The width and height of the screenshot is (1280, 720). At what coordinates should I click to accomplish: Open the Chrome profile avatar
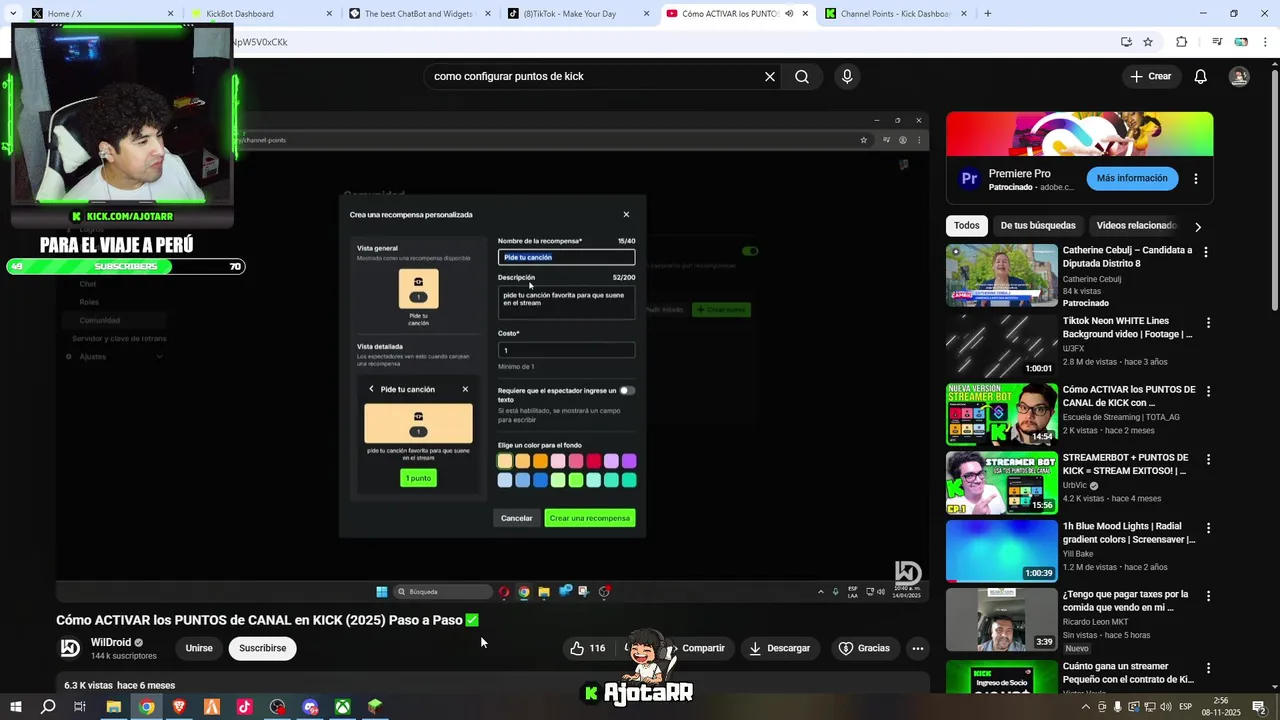1241,42
